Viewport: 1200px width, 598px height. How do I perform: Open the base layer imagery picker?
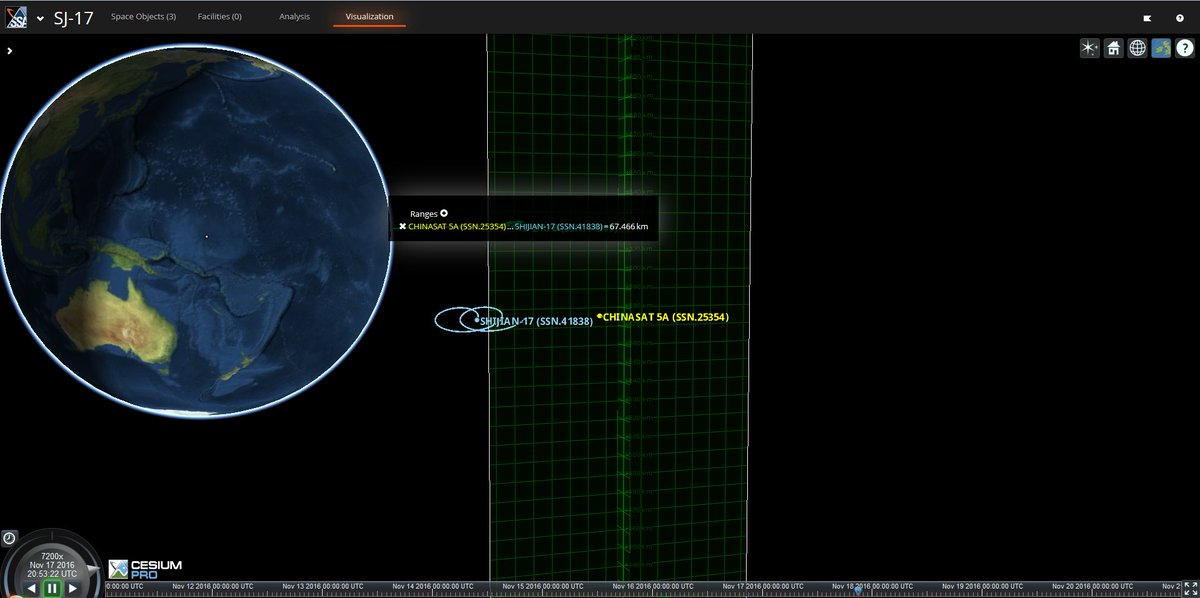point(1161,48)
